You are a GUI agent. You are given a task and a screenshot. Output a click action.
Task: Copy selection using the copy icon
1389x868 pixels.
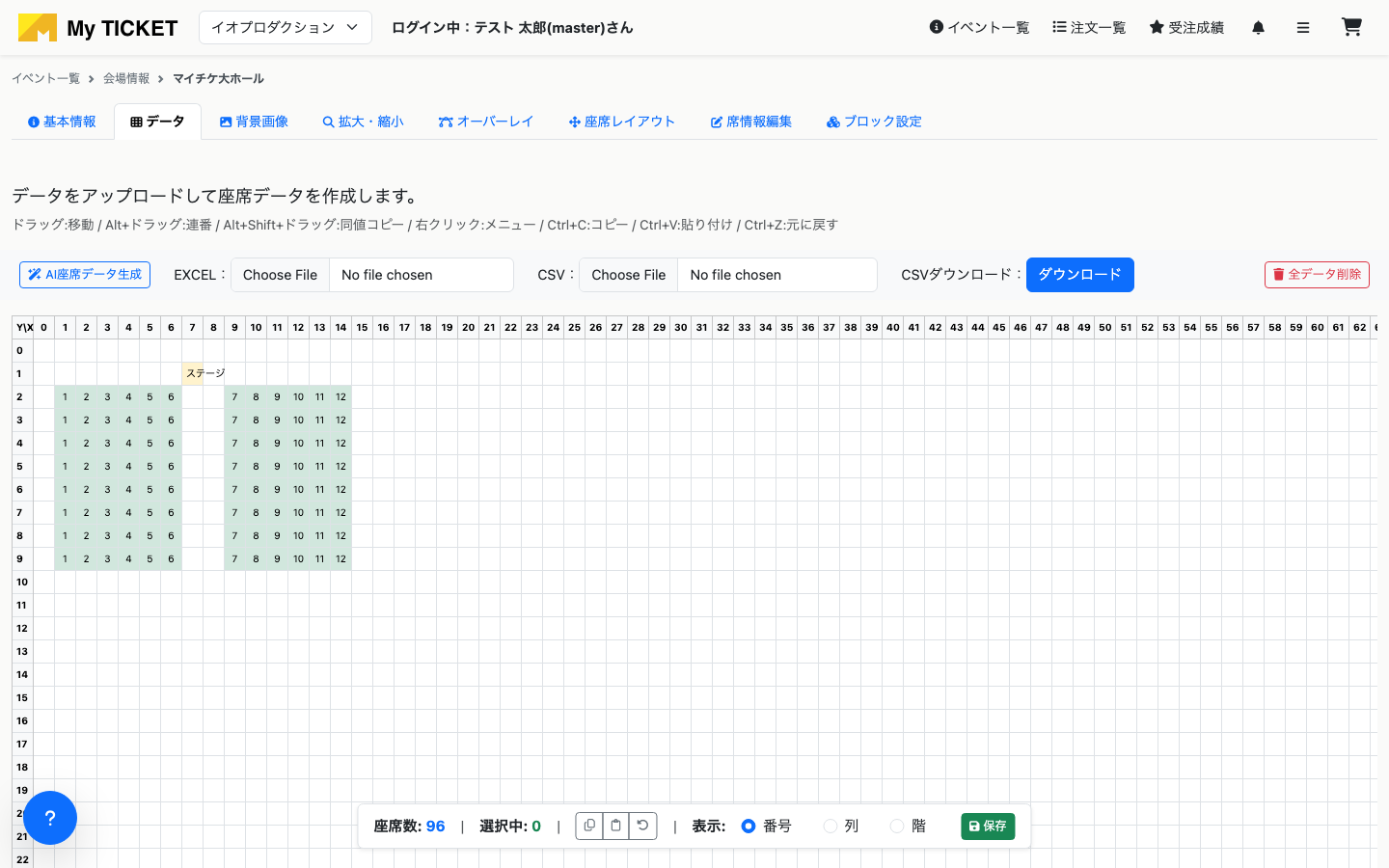589,826
